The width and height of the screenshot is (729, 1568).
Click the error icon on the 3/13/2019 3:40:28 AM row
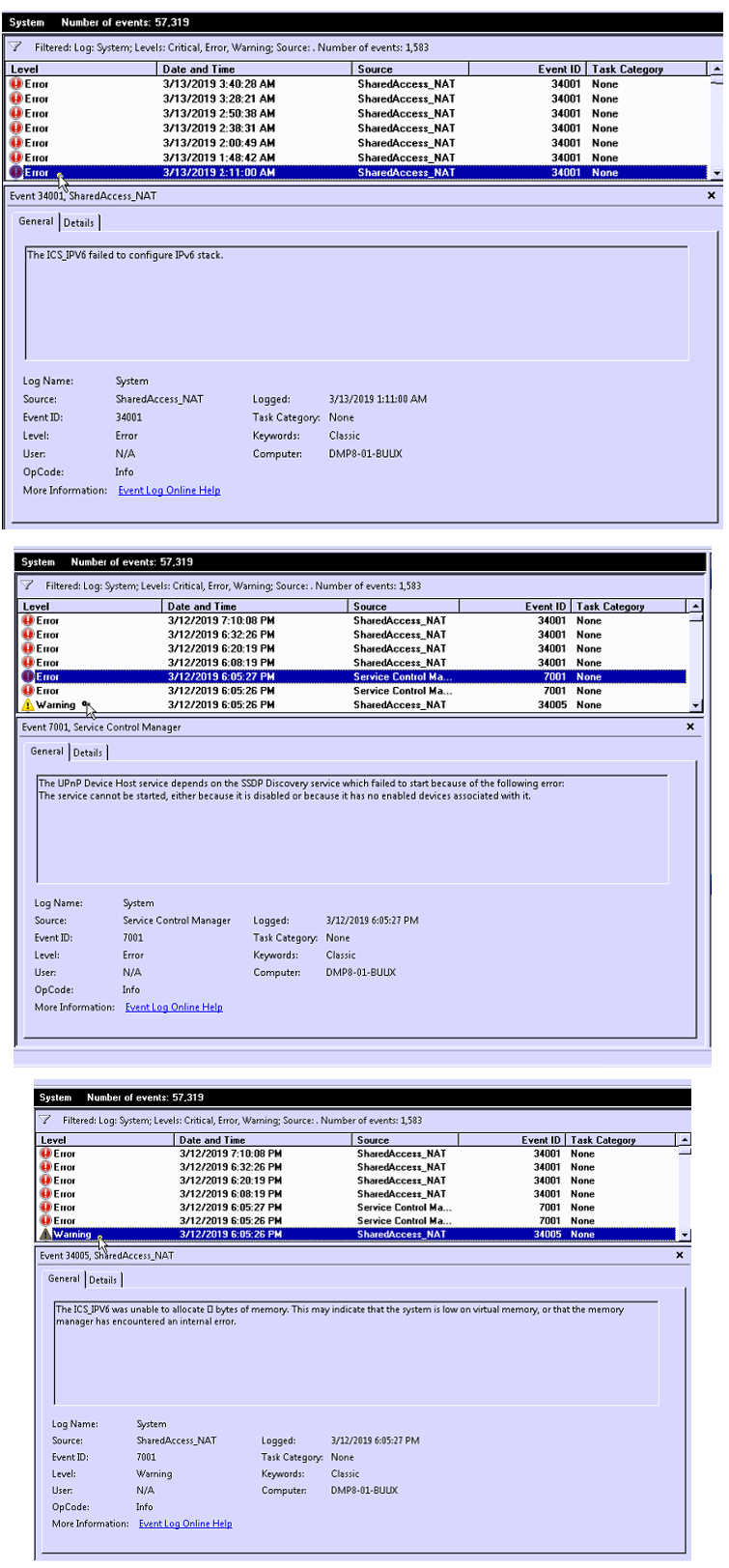pyautogui.click(x=15, y=84)
